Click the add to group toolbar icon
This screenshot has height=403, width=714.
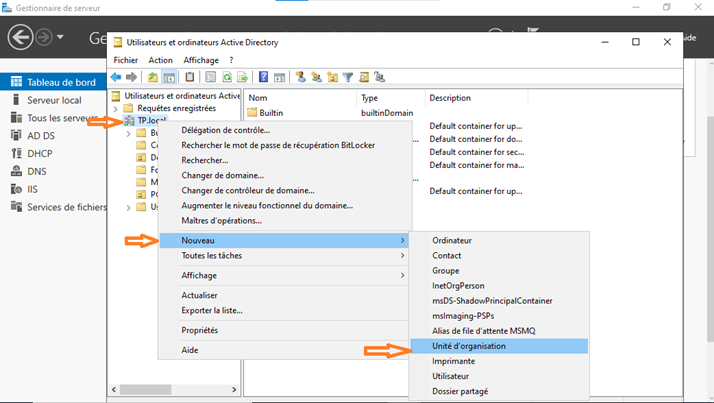379,77
